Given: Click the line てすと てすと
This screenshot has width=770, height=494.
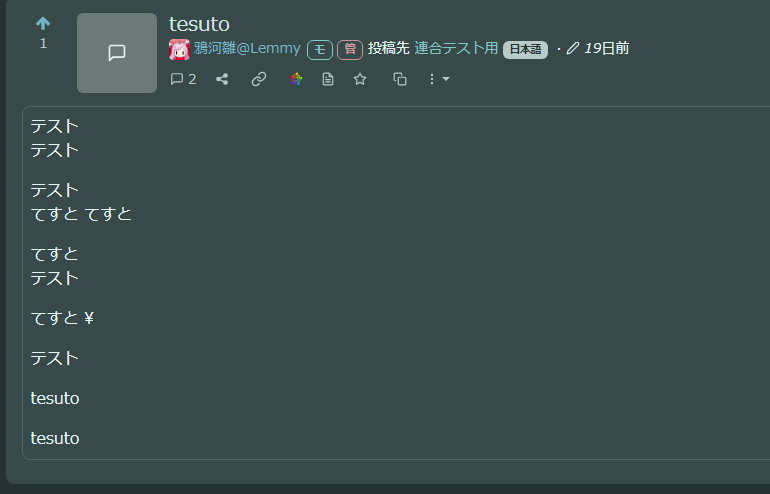Looking at the screenshot, I should tap(81, 214).
